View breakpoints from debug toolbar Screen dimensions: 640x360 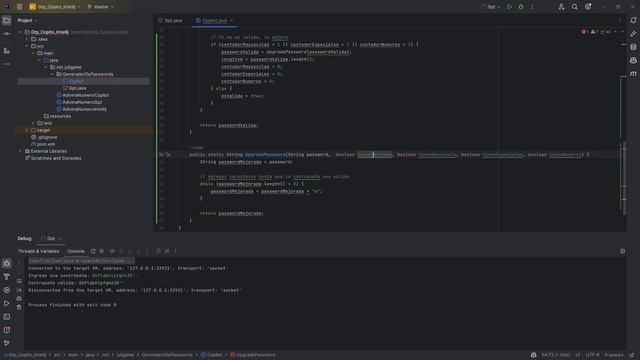(x=158, y=251)
